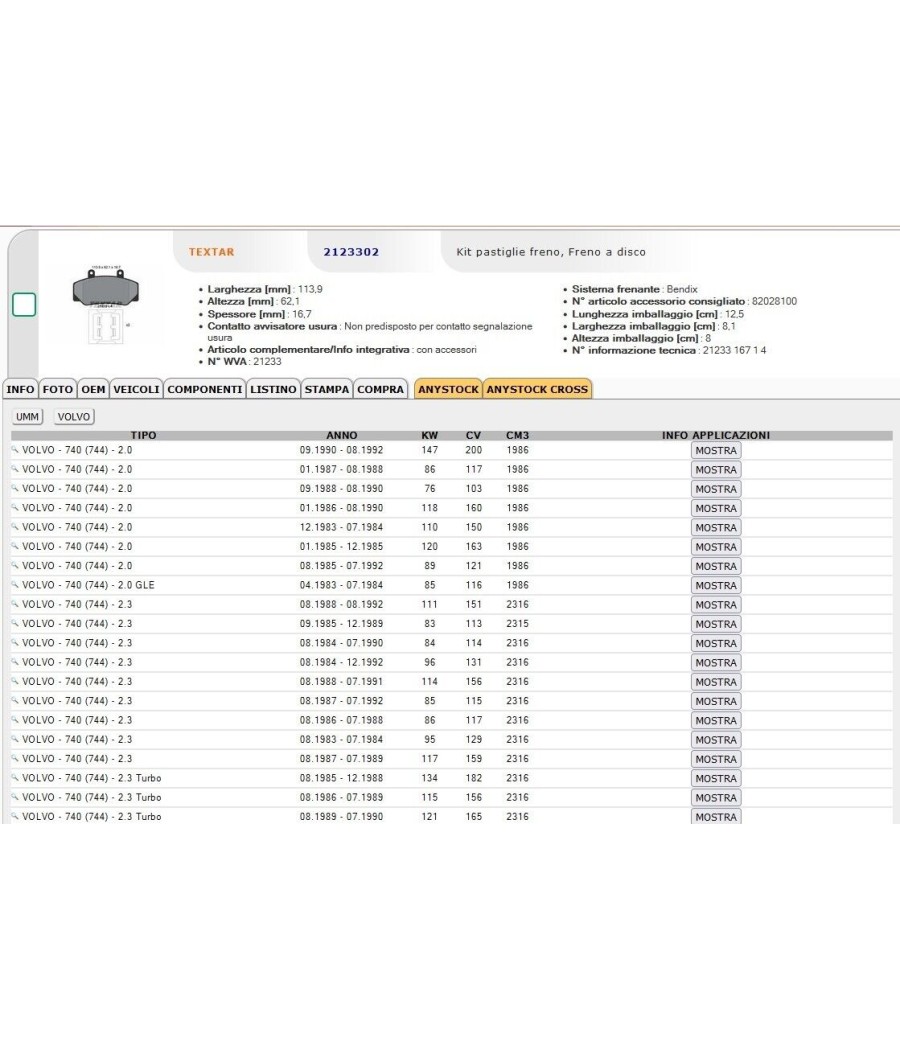
Task: Click MOSTRA for the 84 KW row
Action: [x=716, y=644]
